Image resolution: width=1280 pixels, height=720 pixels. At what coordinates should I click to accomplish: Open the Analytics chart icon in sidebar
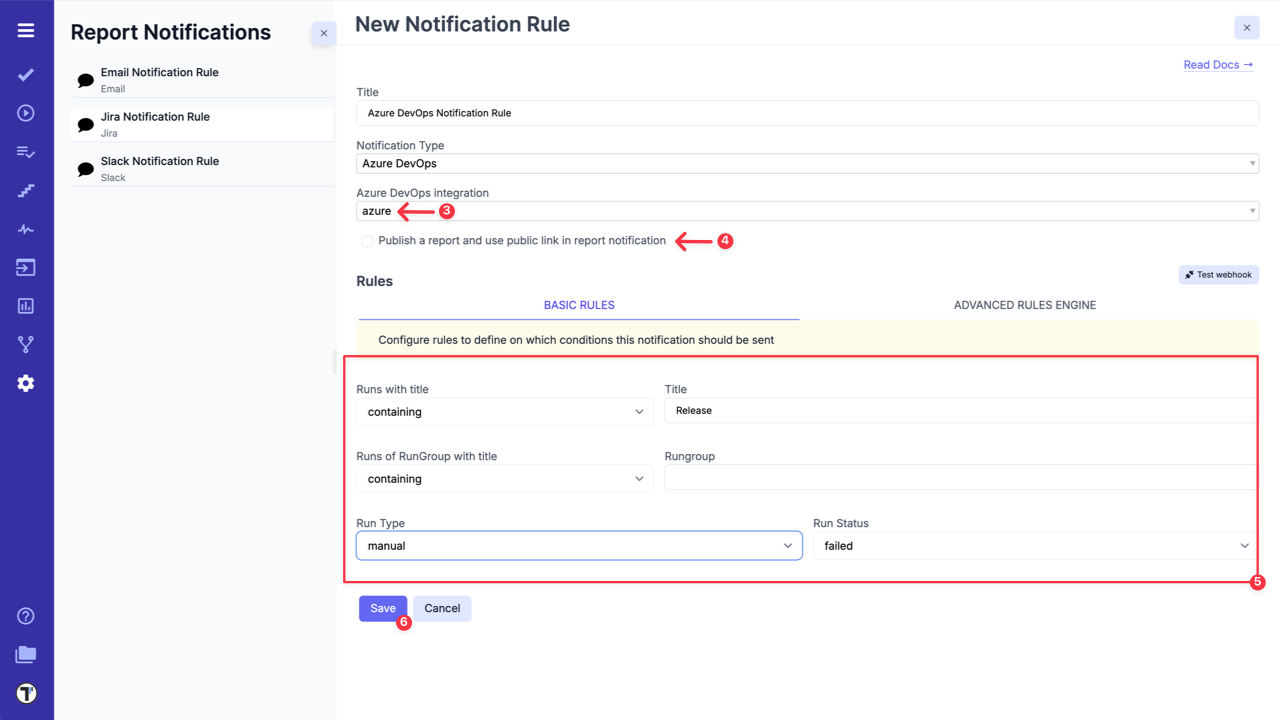(26, 306)
